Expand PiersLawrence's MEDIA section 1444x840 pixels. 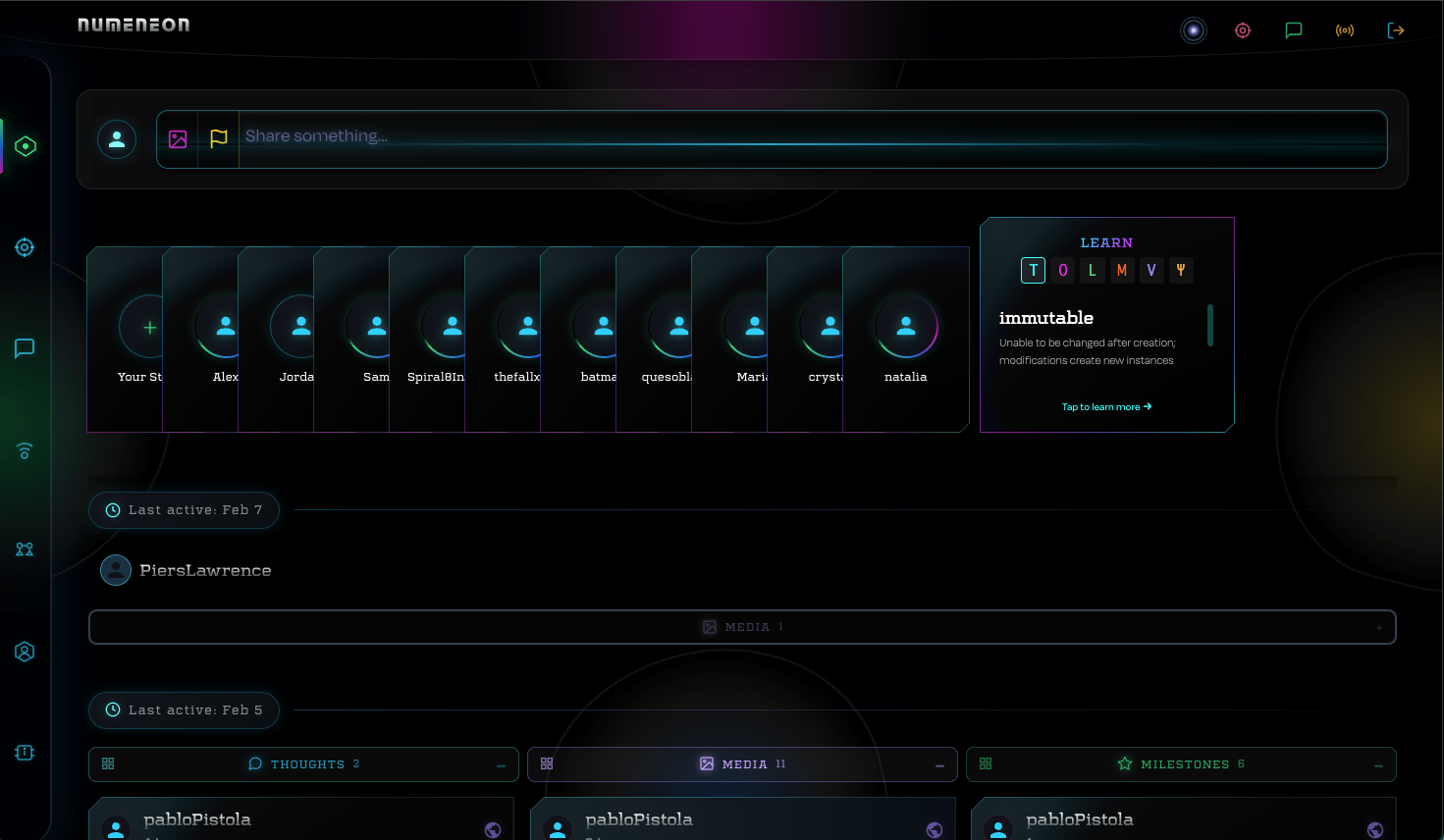click(1379, 627)
